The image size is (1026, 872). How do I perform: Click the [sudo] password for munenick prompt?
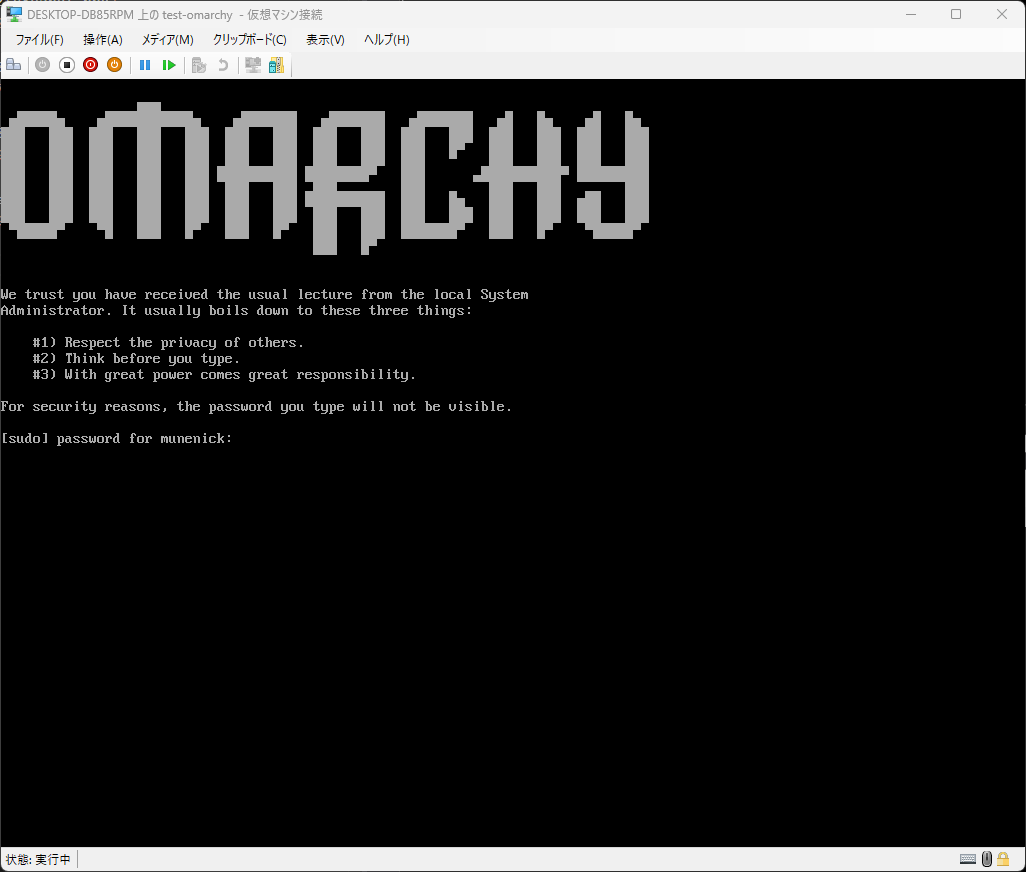point(116,438)
